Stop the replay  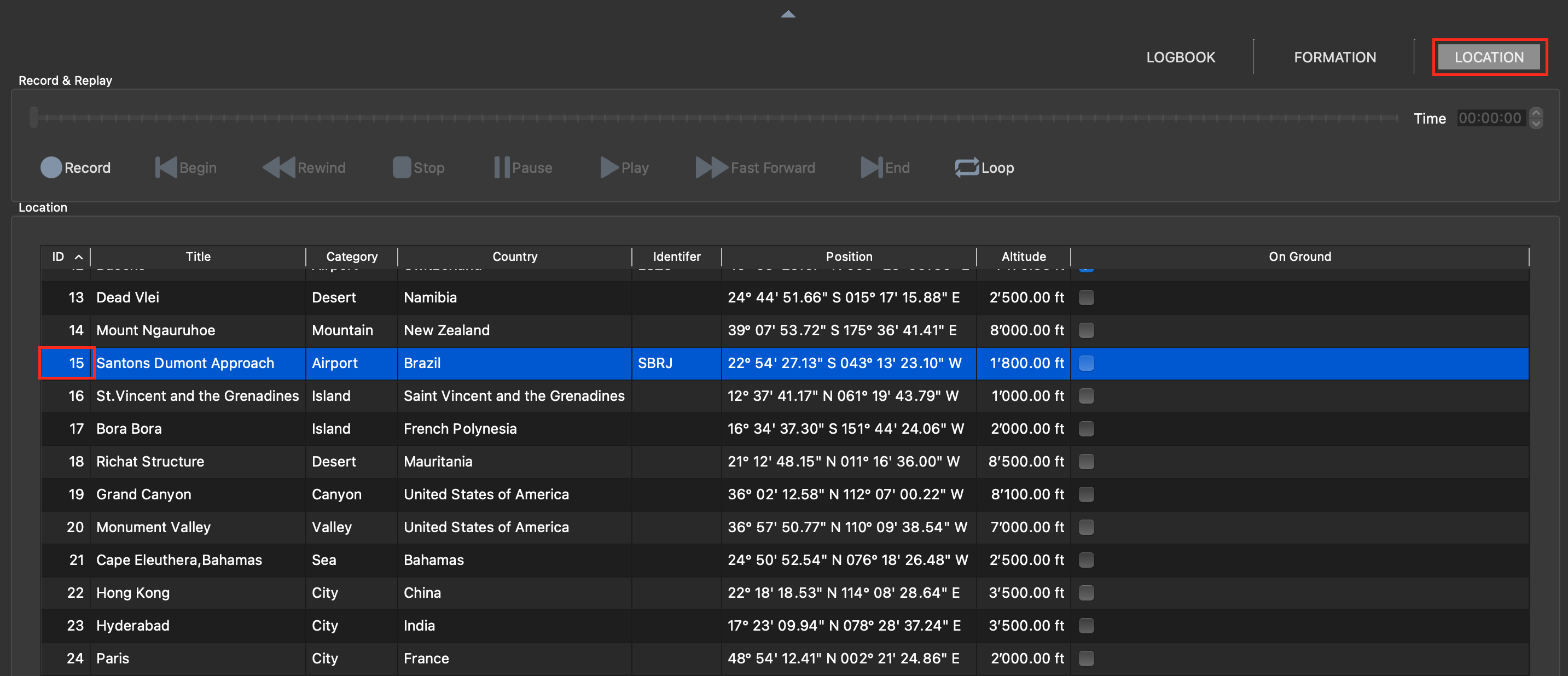(x=401, y=167)
